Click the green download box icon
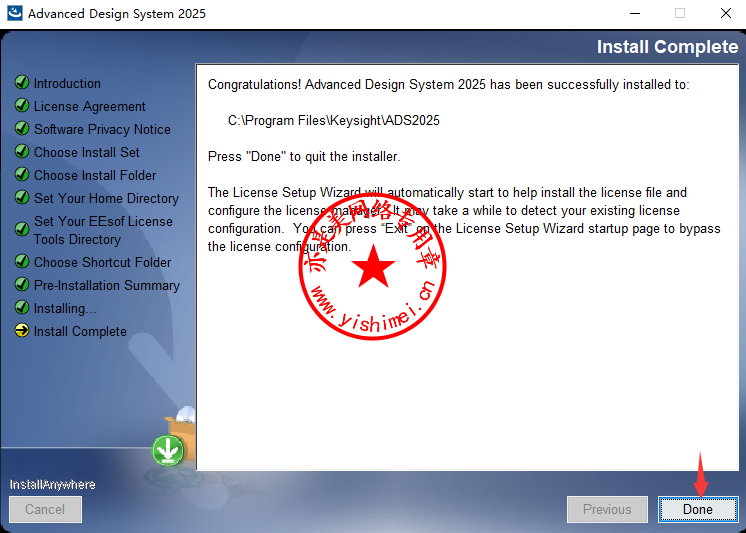The height and width of the screenshot is (533, 746). pyautogui.click(x=168, y=451)
